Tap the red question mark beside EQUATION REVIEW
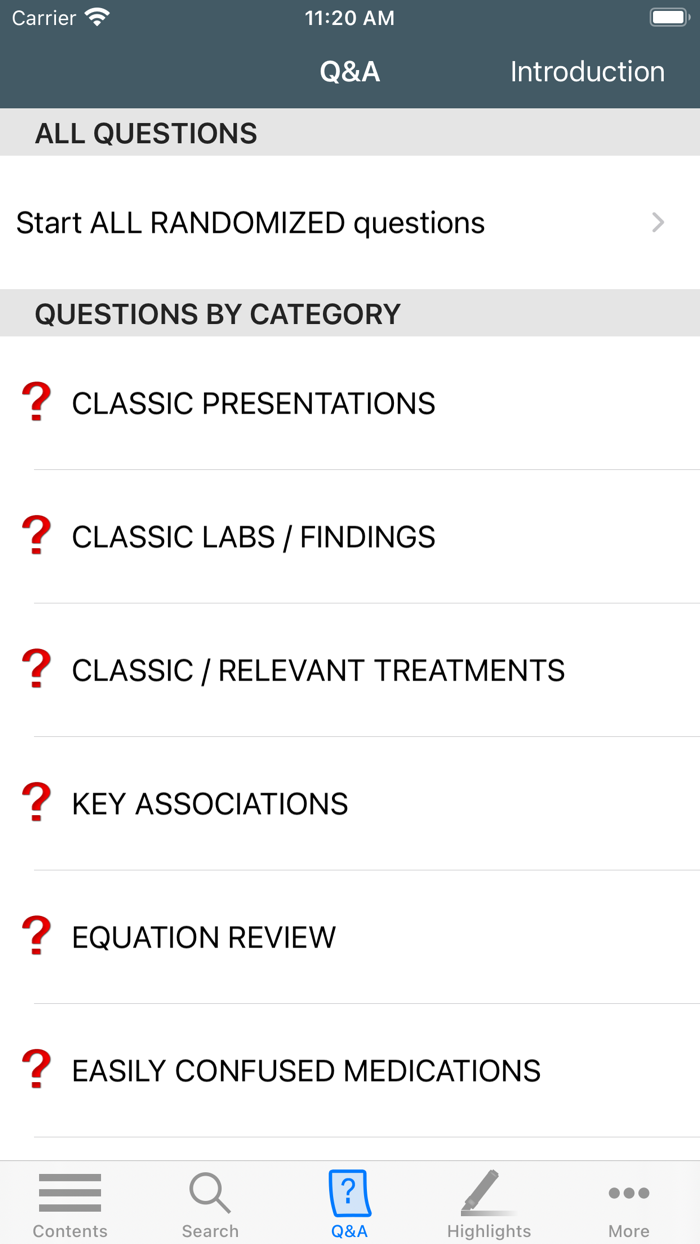700x1244 pixels. (x=37, y=937)
